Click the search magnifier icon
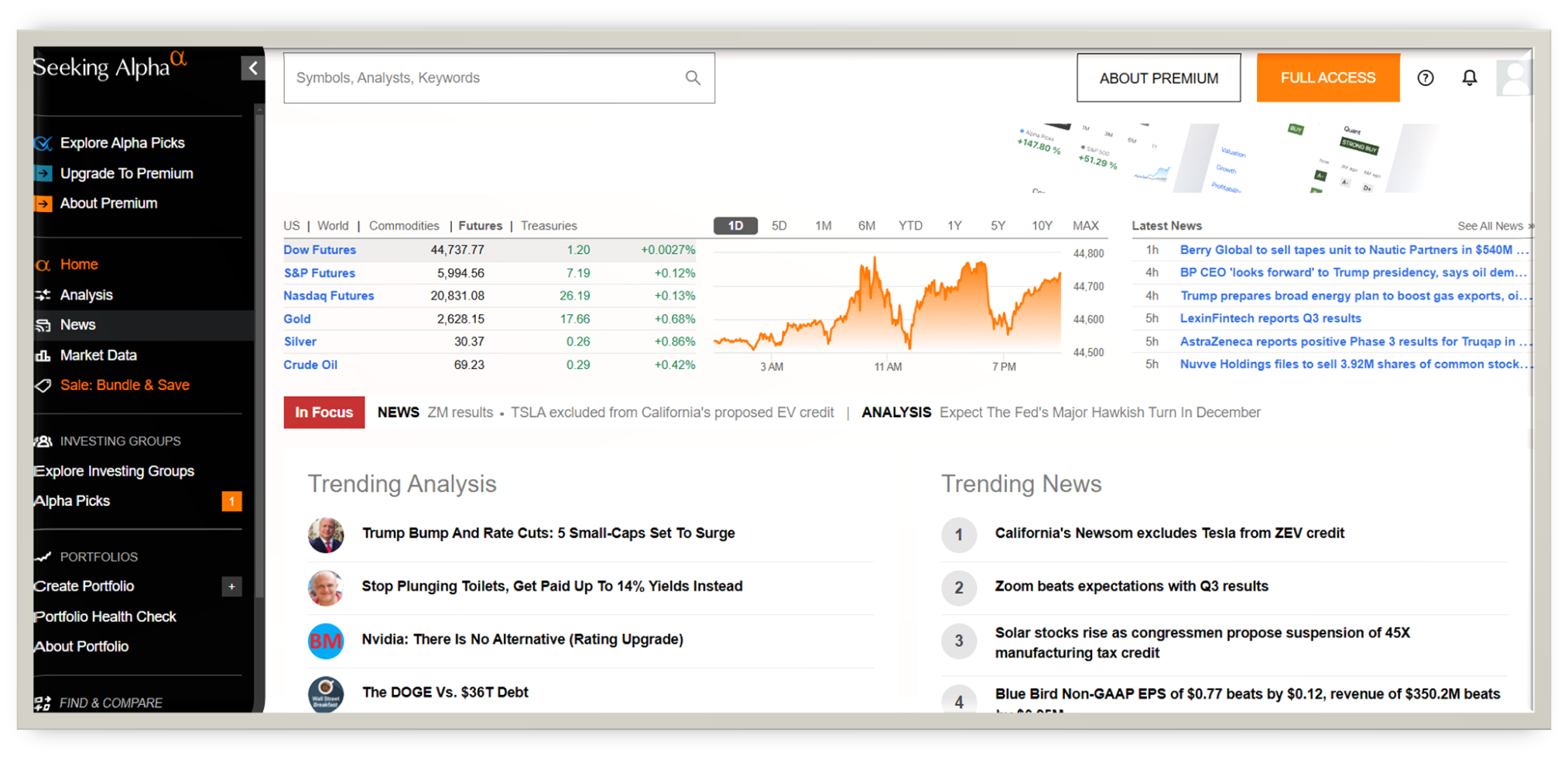 693,77
